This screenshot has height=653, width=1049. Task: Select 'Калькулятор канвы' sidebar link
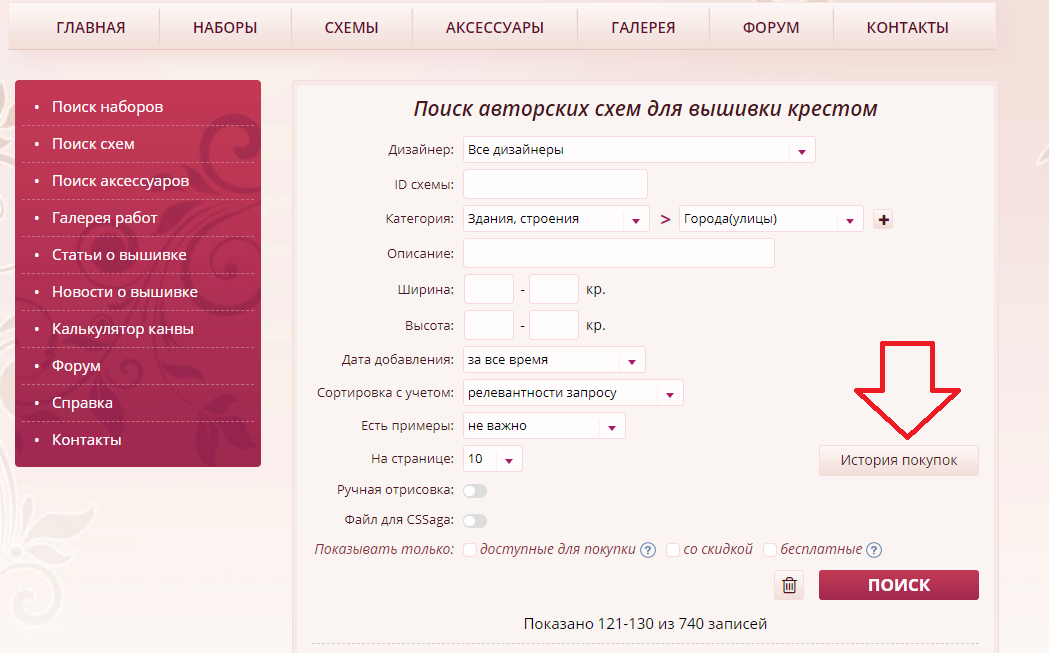click(123, 329)
